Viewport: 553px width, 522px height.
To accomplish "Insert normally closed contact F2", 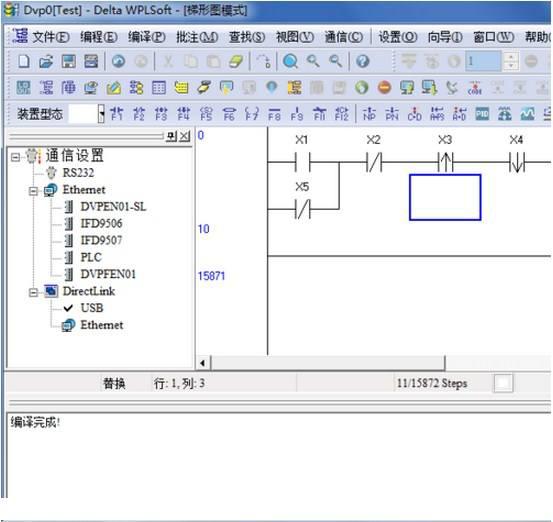I will 139,114.
